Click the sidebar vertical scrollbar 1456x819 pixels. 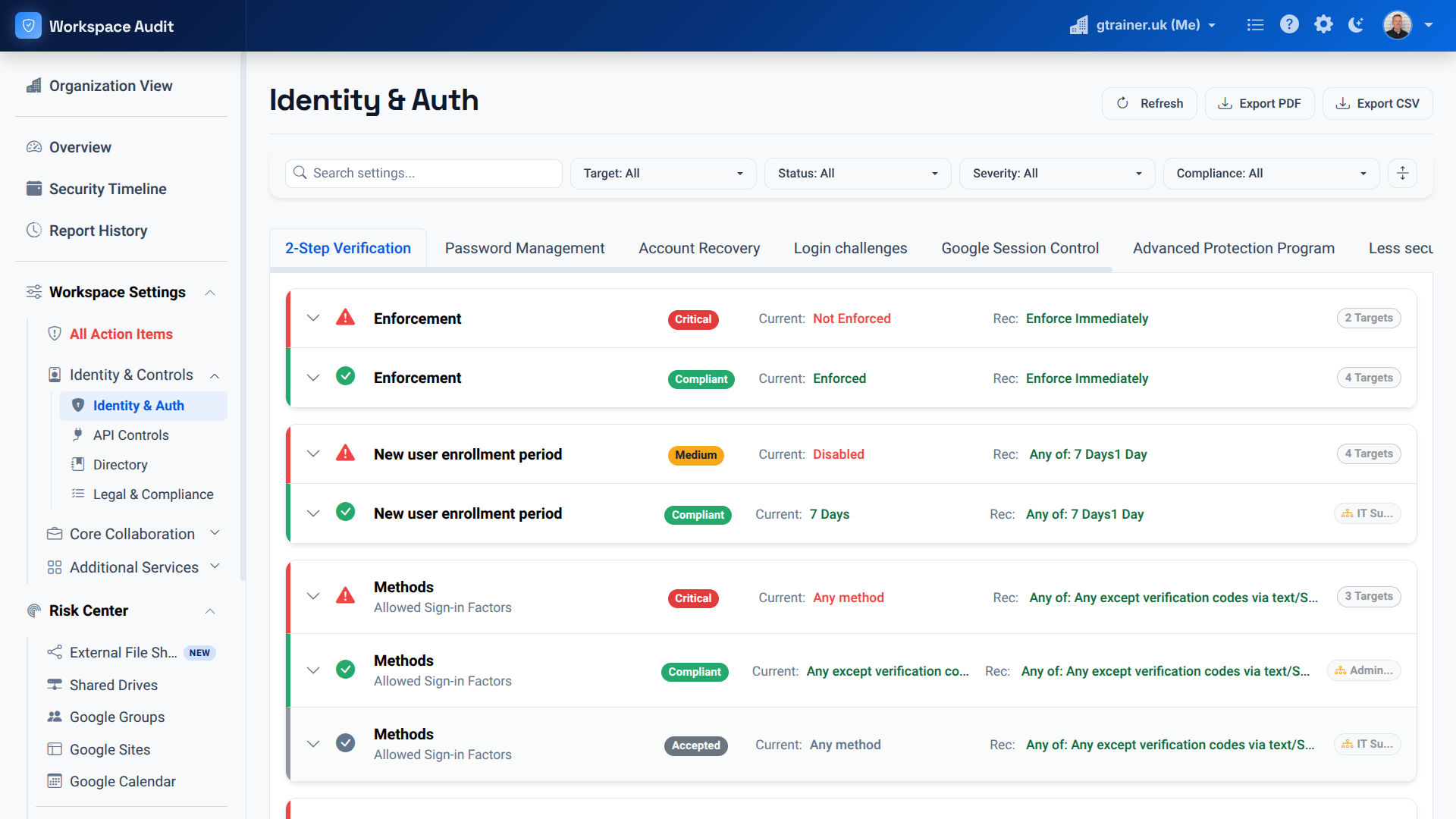click(243, 315)
